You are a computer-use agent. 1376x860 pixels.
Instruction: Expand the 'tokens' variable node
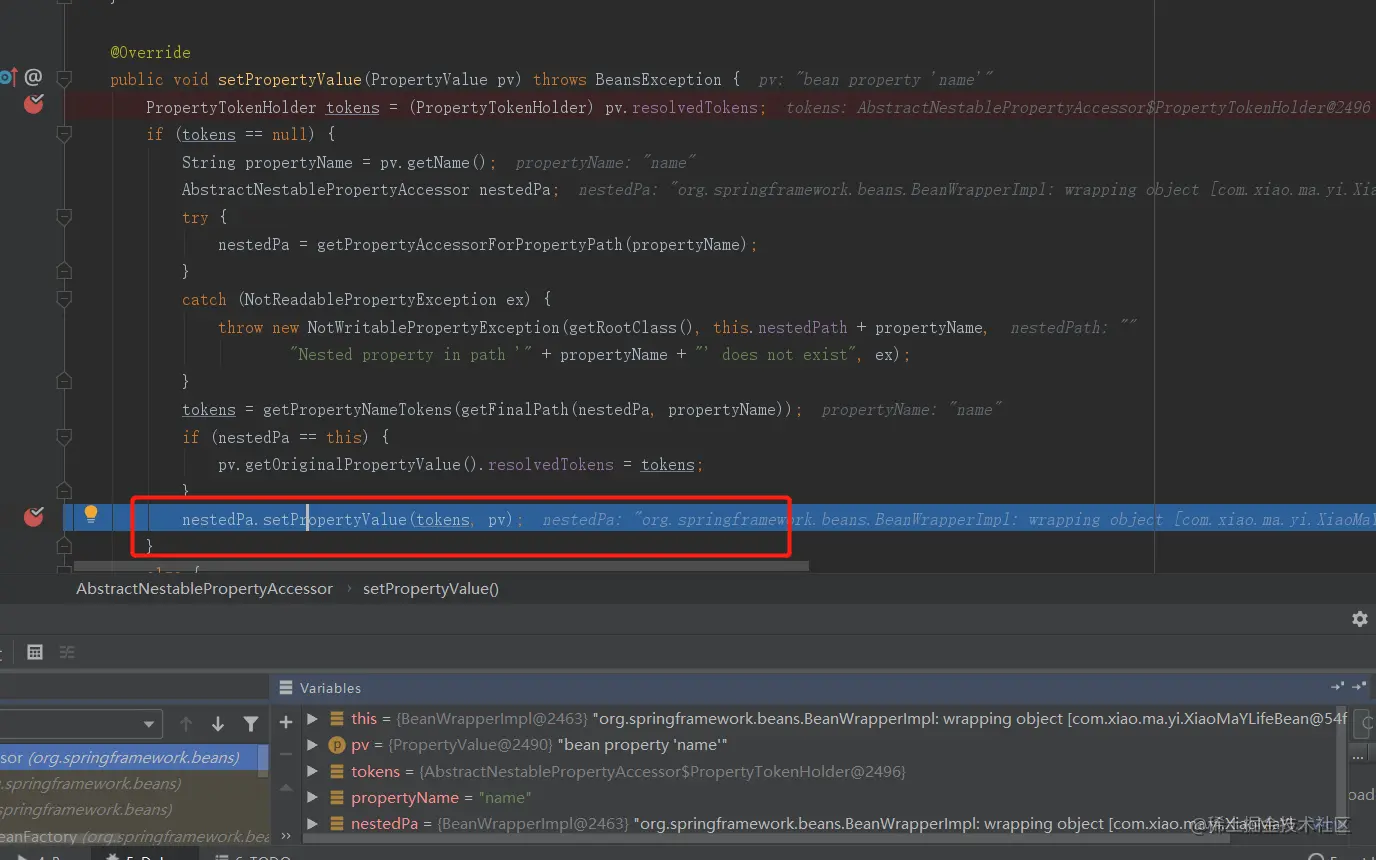(312, 772)
